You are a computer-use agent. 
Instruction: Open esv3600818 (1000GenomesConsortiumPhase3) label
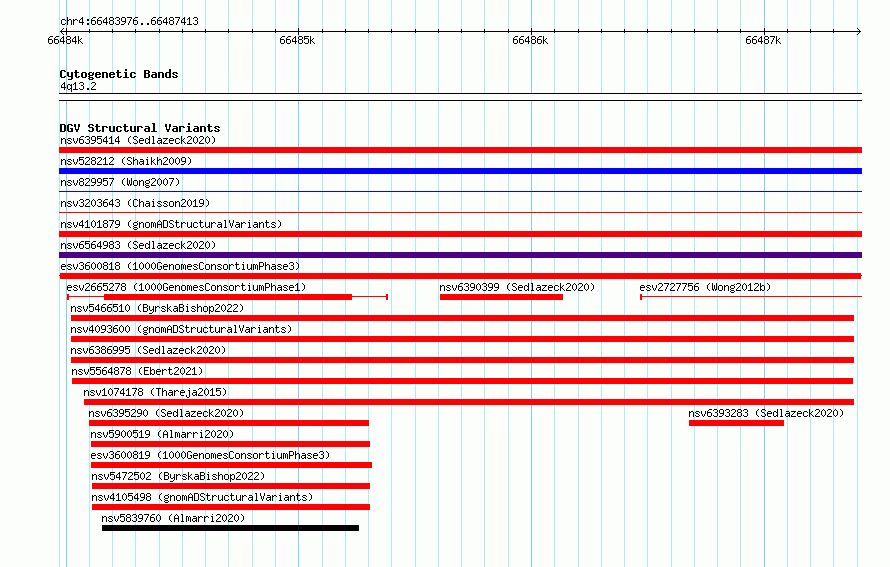180,266
